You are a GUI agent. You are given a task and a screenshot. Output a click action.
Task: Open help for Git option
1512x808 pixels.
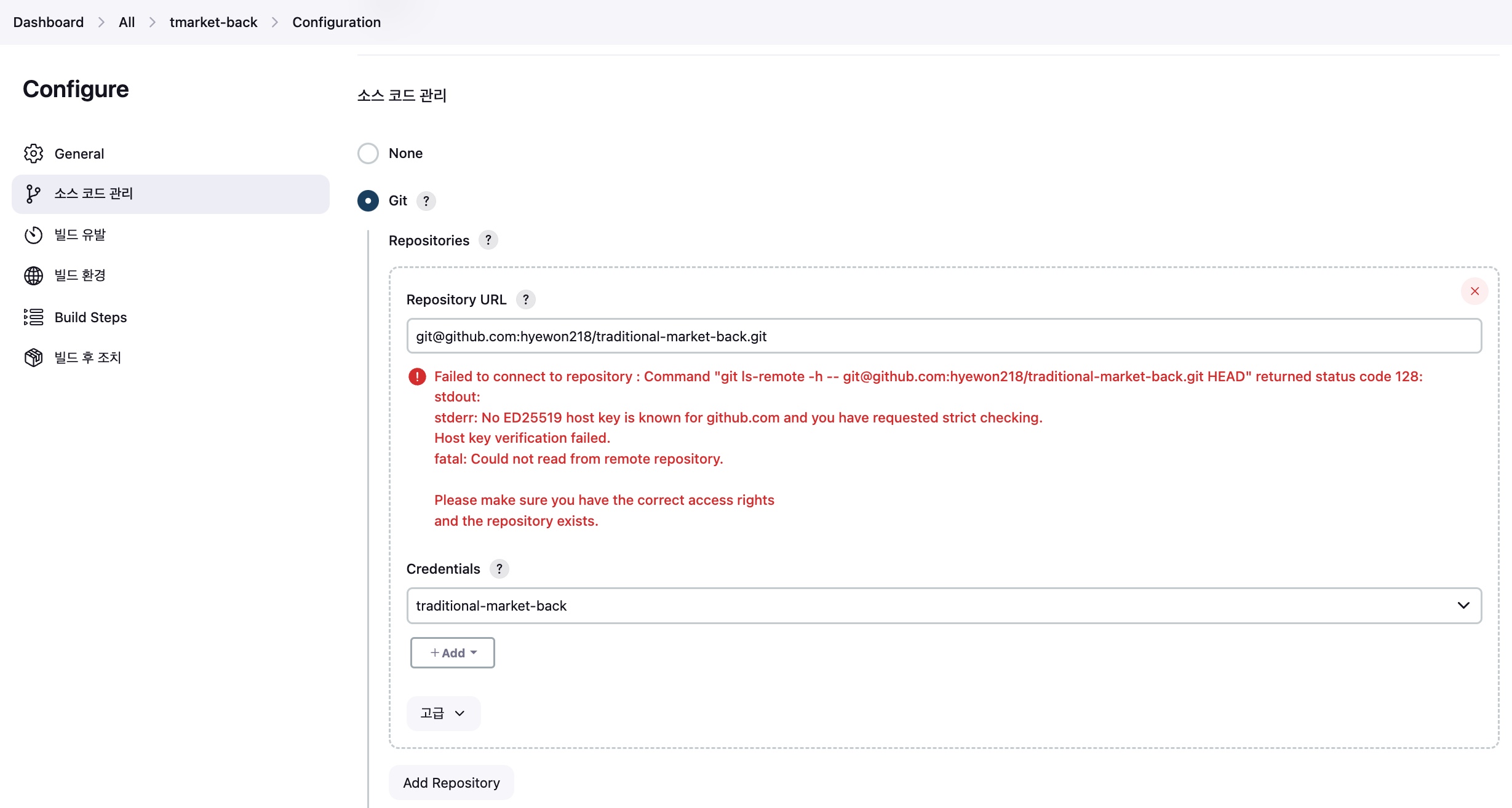[x=426, y=201]
